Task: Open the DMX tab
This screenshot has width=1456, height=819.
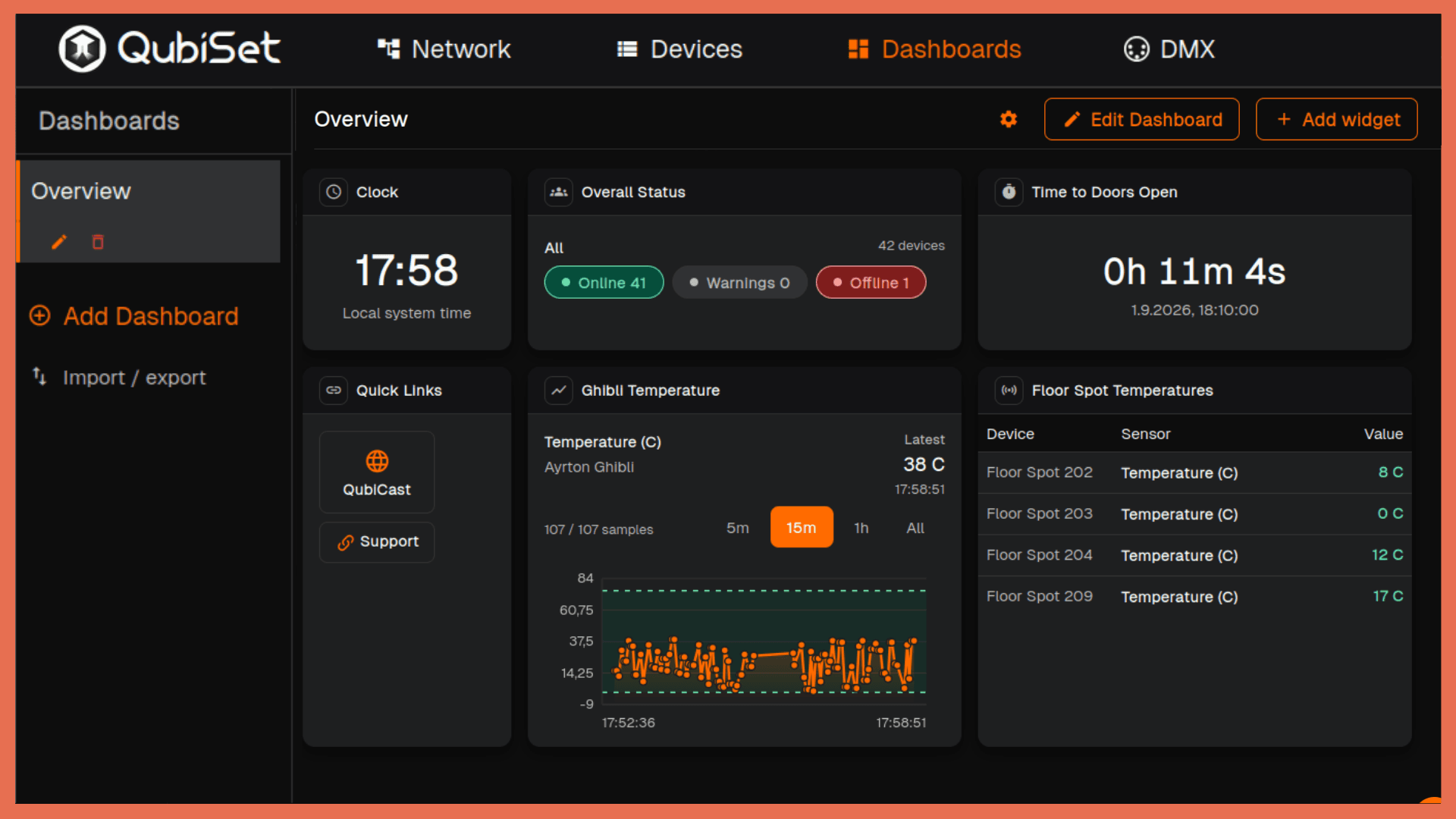Action: [1169, 49]
